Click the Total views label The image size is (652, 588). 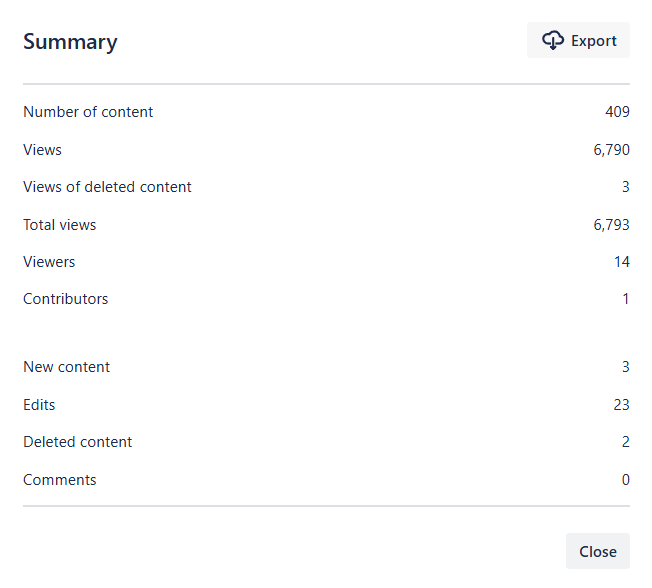60,225
